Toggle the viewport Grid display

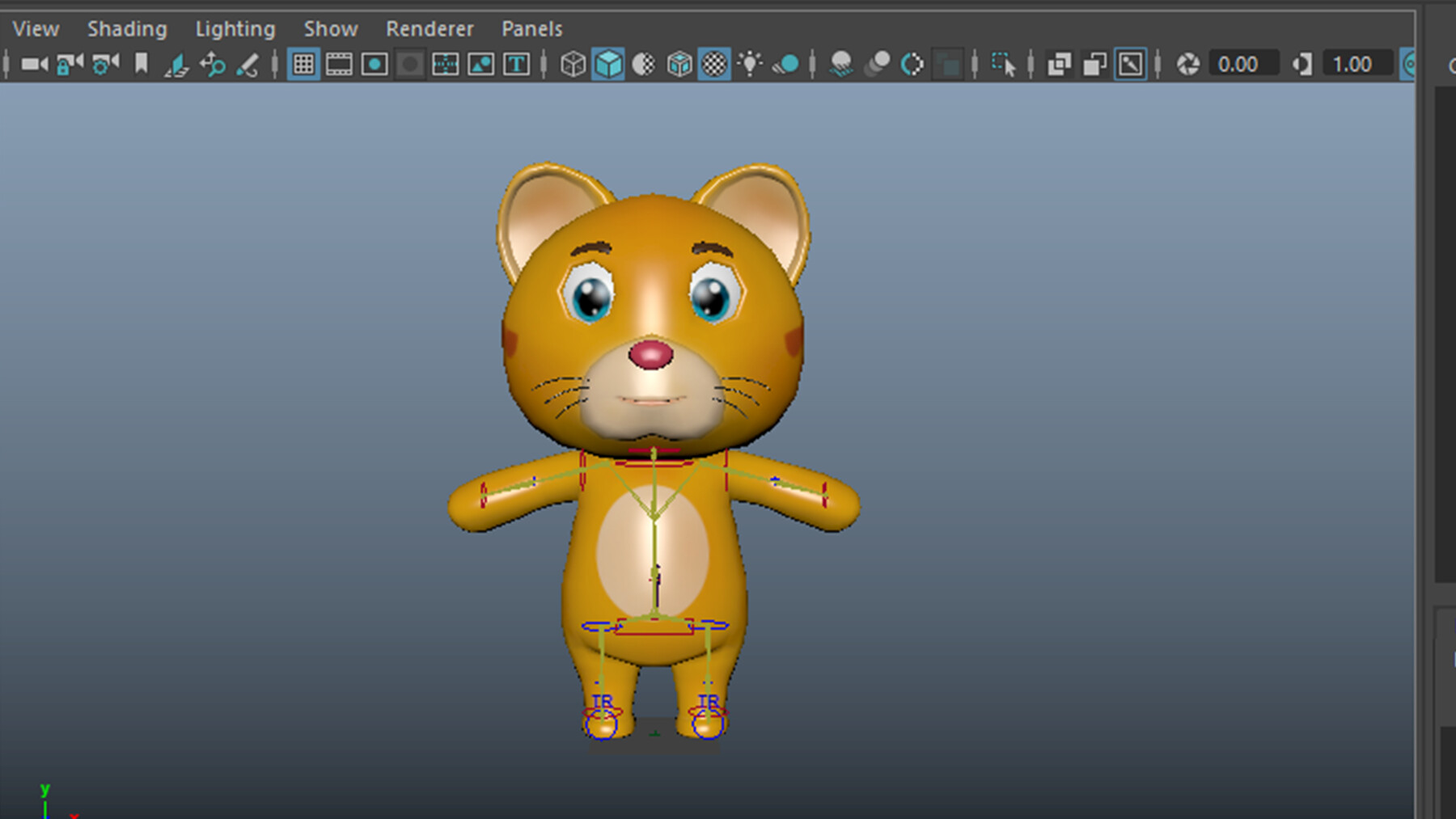pyautogui.click(x=303, y=63)
